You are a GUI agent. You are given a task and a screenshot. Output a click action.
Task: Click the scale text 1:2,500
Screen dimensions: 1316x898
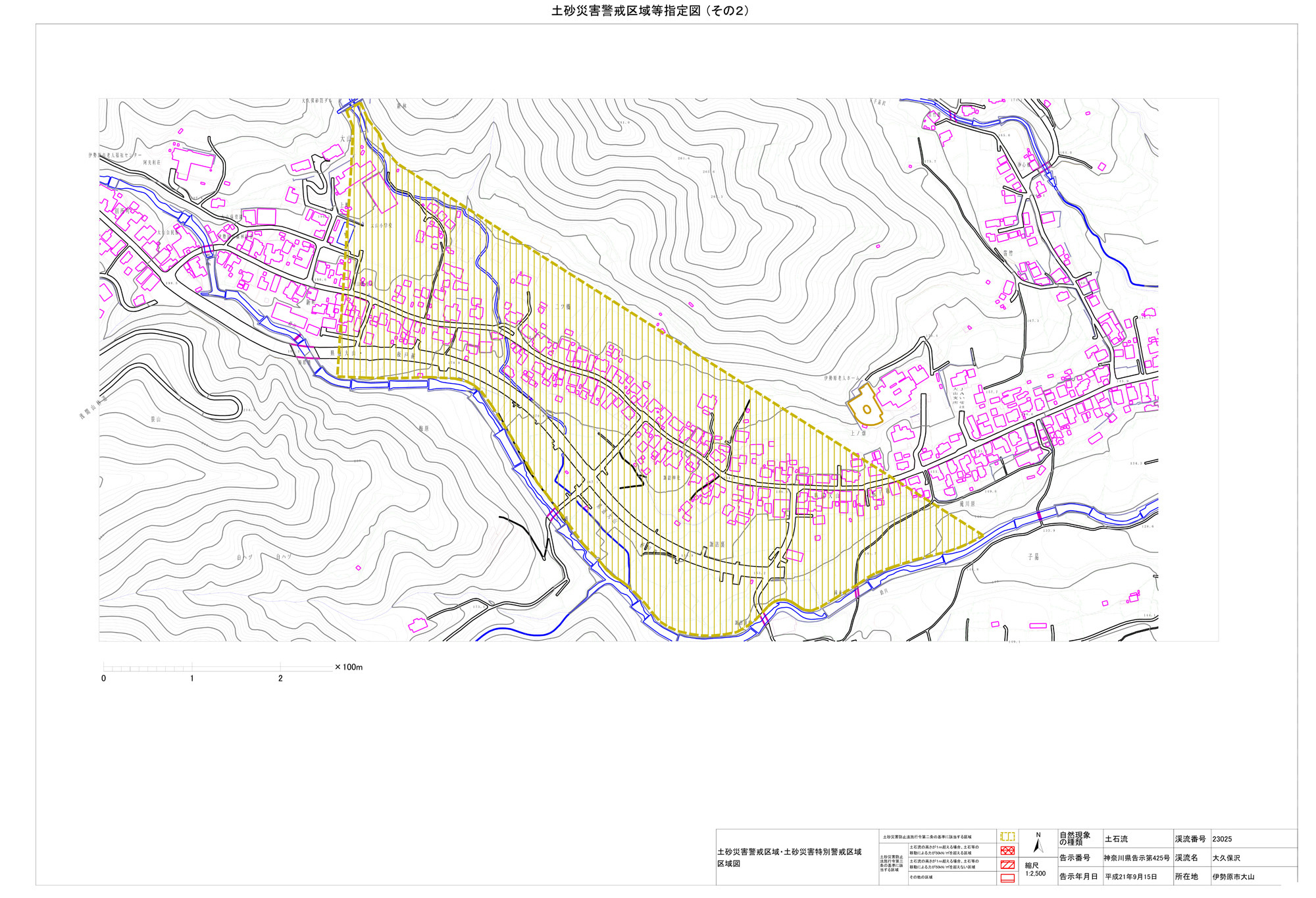[x=1035, y=874]
